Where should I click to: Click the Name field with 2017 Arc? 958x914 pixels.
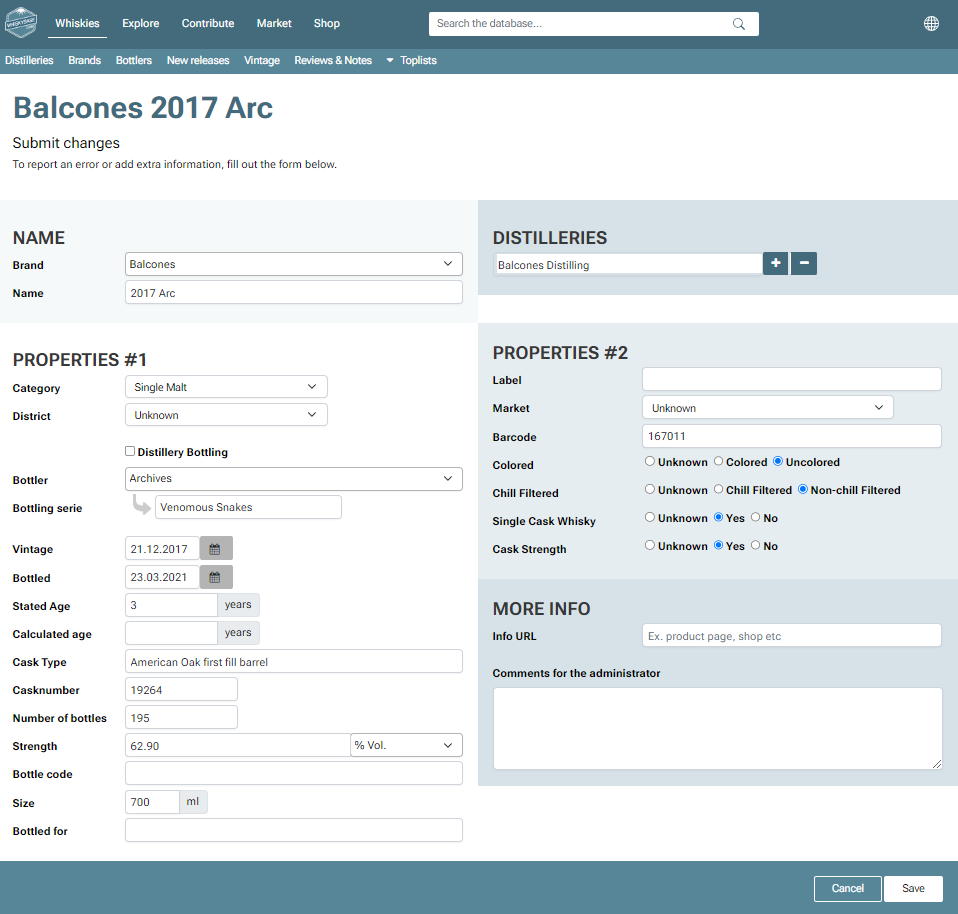pyautogui.click(x=293, y=293)
